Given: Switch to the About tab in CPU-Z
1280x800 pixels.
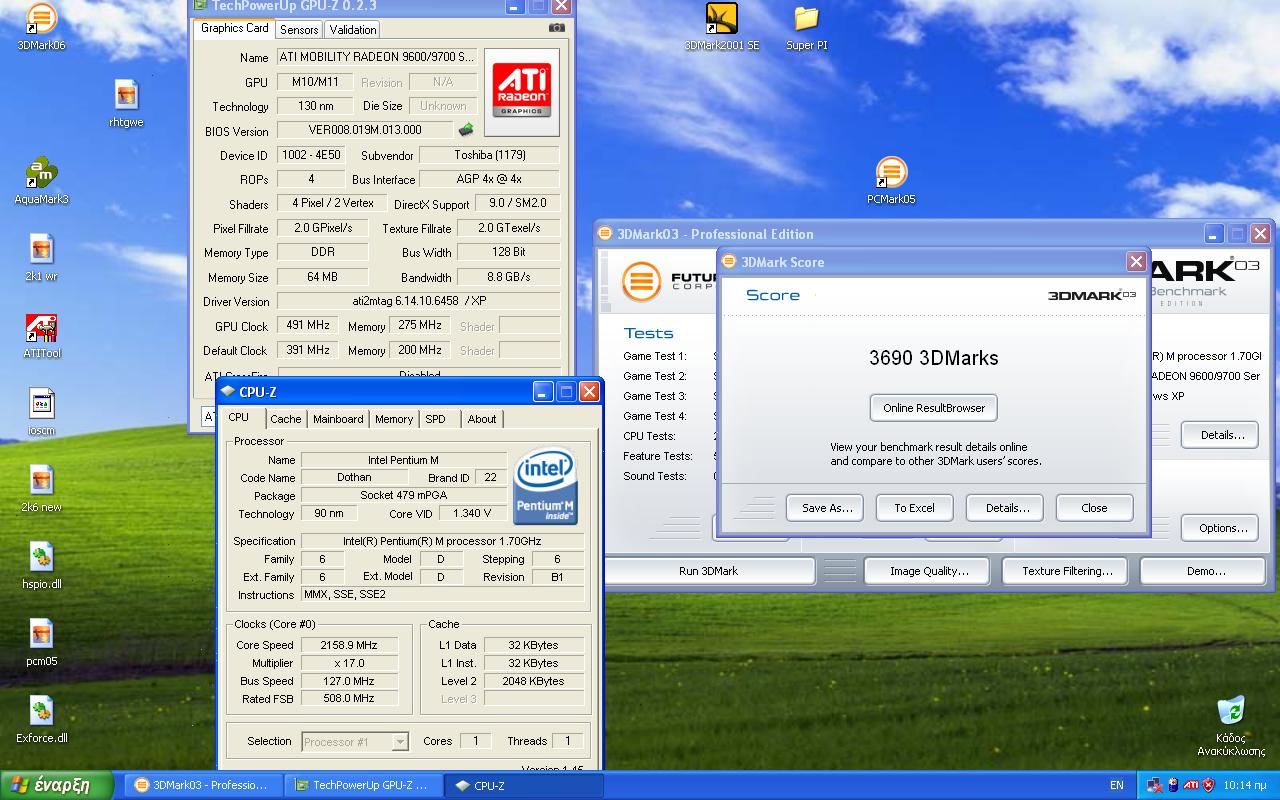Looking at the screenshot, I should click(x=482, y=419).
